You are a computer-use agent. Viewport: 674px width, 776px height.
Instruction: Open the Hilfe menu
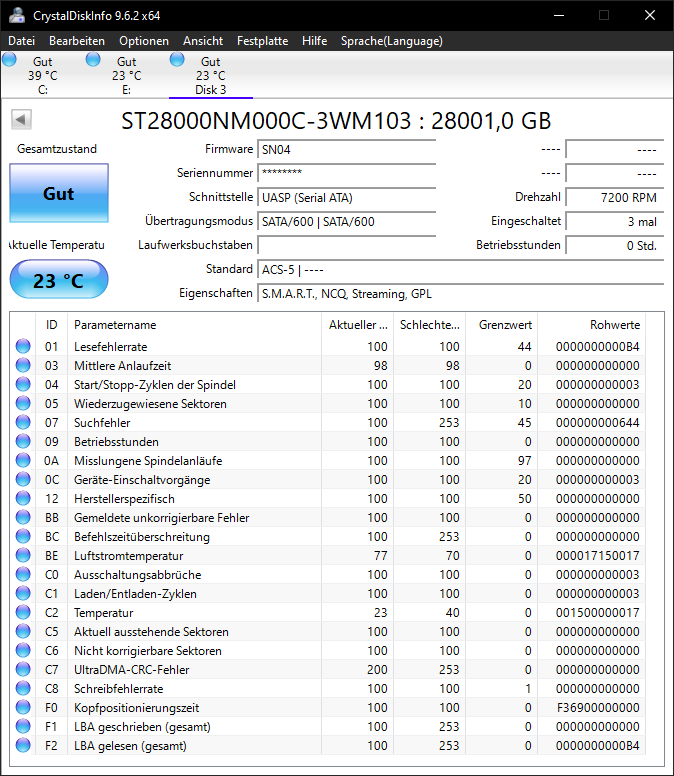coord(314,41)
